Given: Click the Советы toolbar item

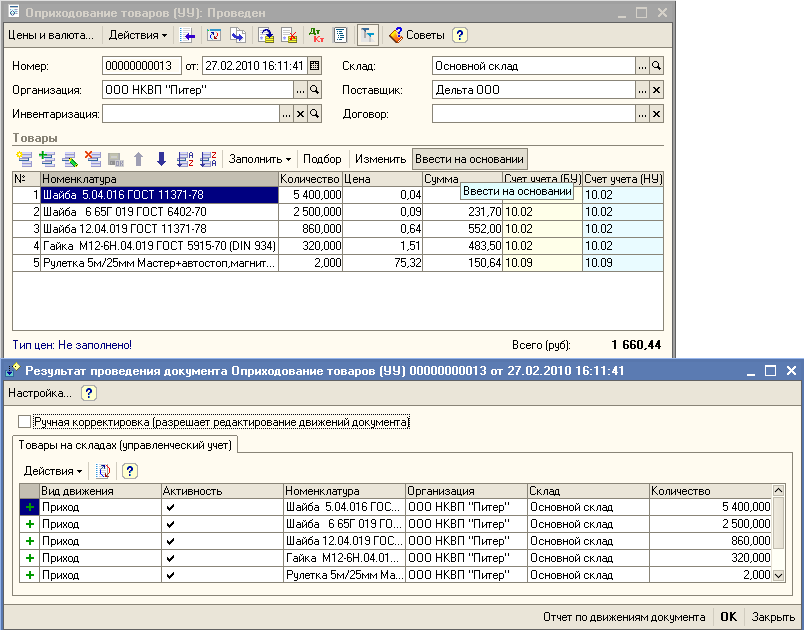Looking at the screenshot, I should click(x=417, y=35).
